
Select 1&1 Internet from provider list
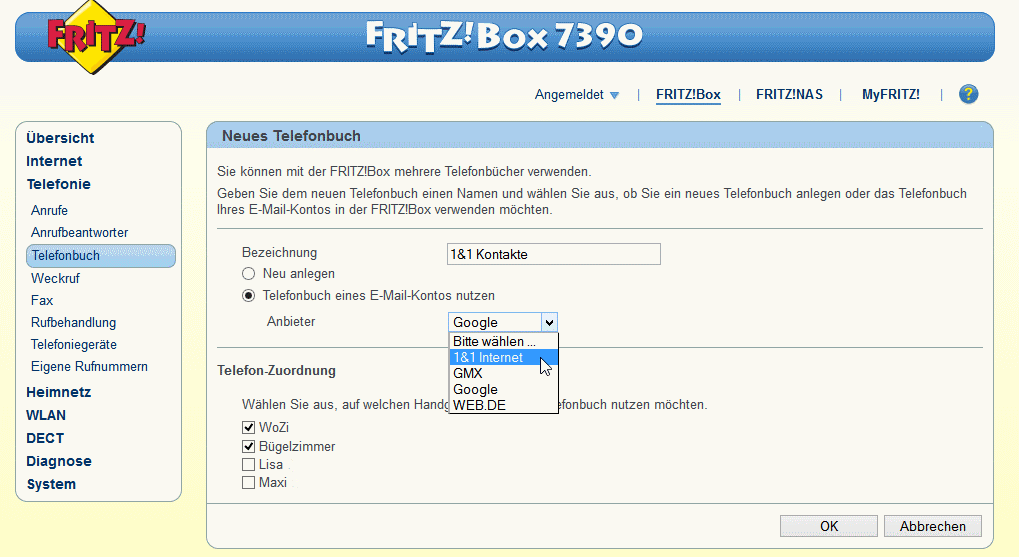tap(487, 358)
